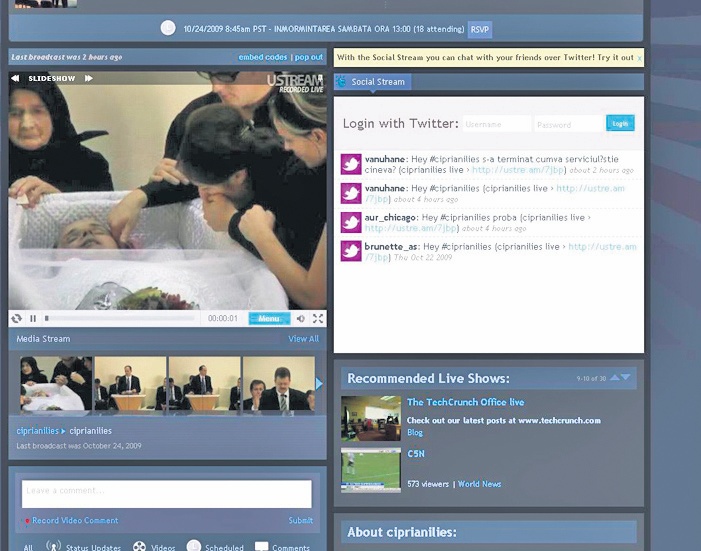Screen dimensions: 701x551
Task: Mute the player using the speaker icon
Action: [301, 319]
